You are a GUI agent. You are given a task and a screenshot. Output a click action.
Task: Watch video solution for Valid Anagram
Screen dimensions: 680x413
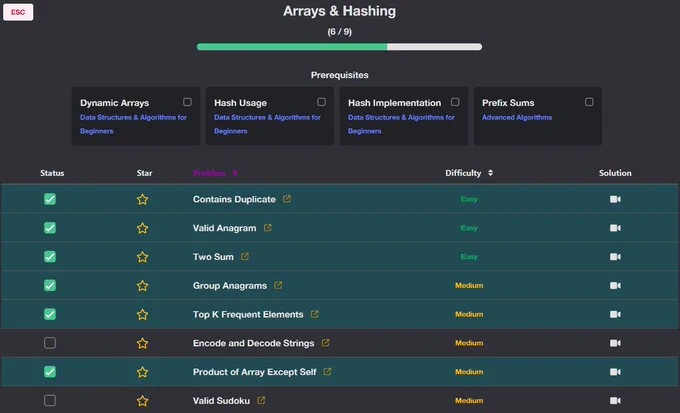click(x=615, y=228)
